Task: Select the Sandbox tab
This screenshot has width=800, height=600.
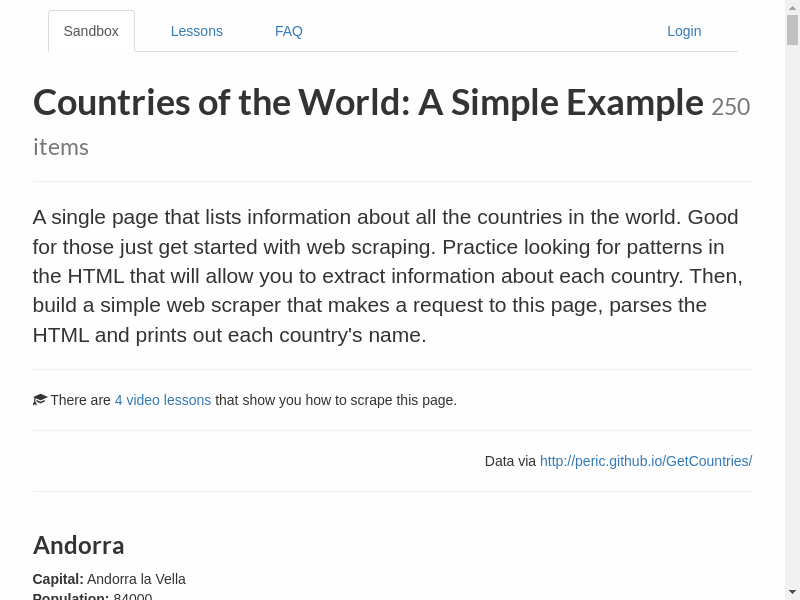Action: [x=91, y=31]
